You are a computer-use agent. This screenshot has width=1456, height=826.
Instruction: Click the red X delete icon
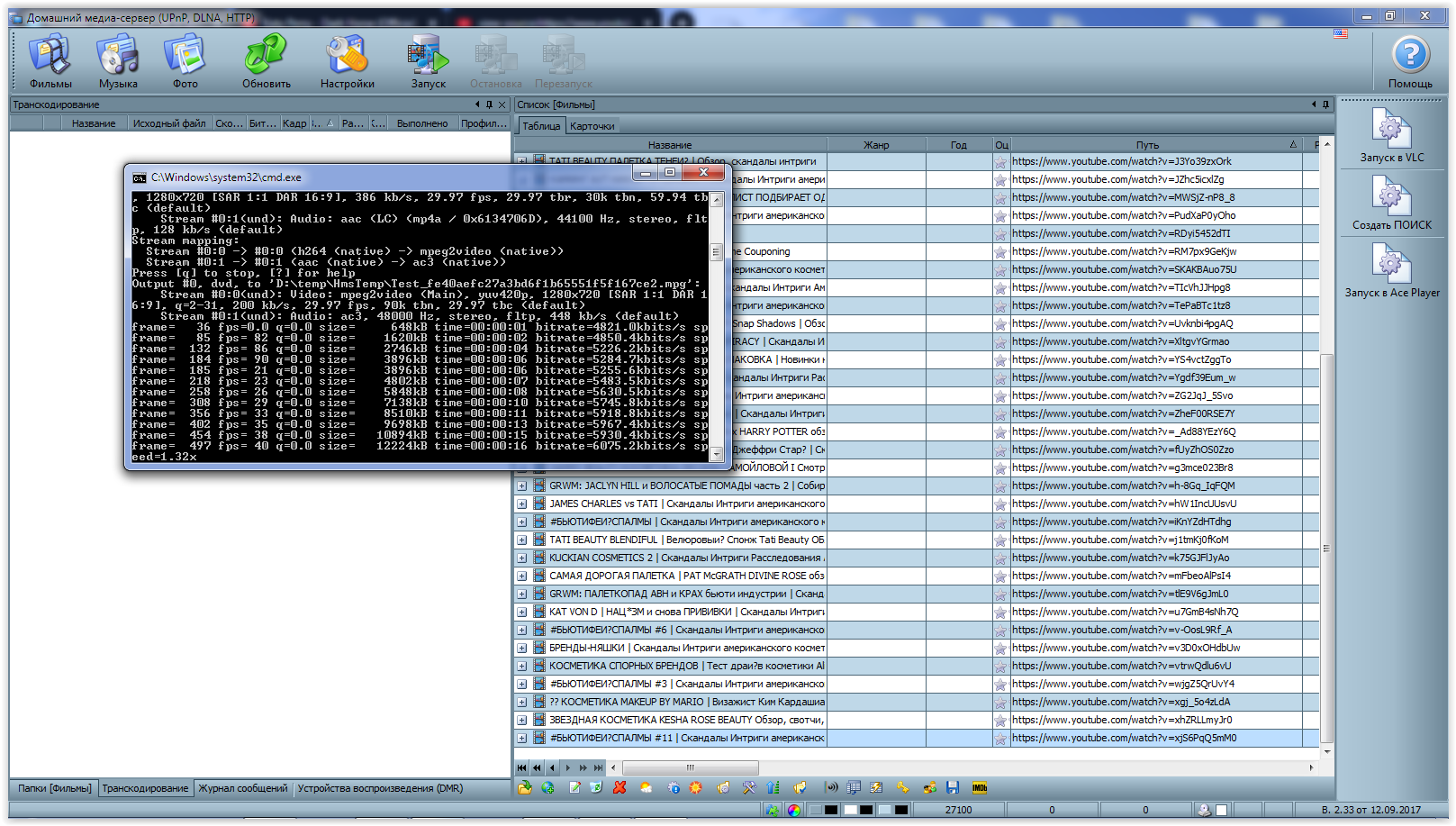point(619,787)
